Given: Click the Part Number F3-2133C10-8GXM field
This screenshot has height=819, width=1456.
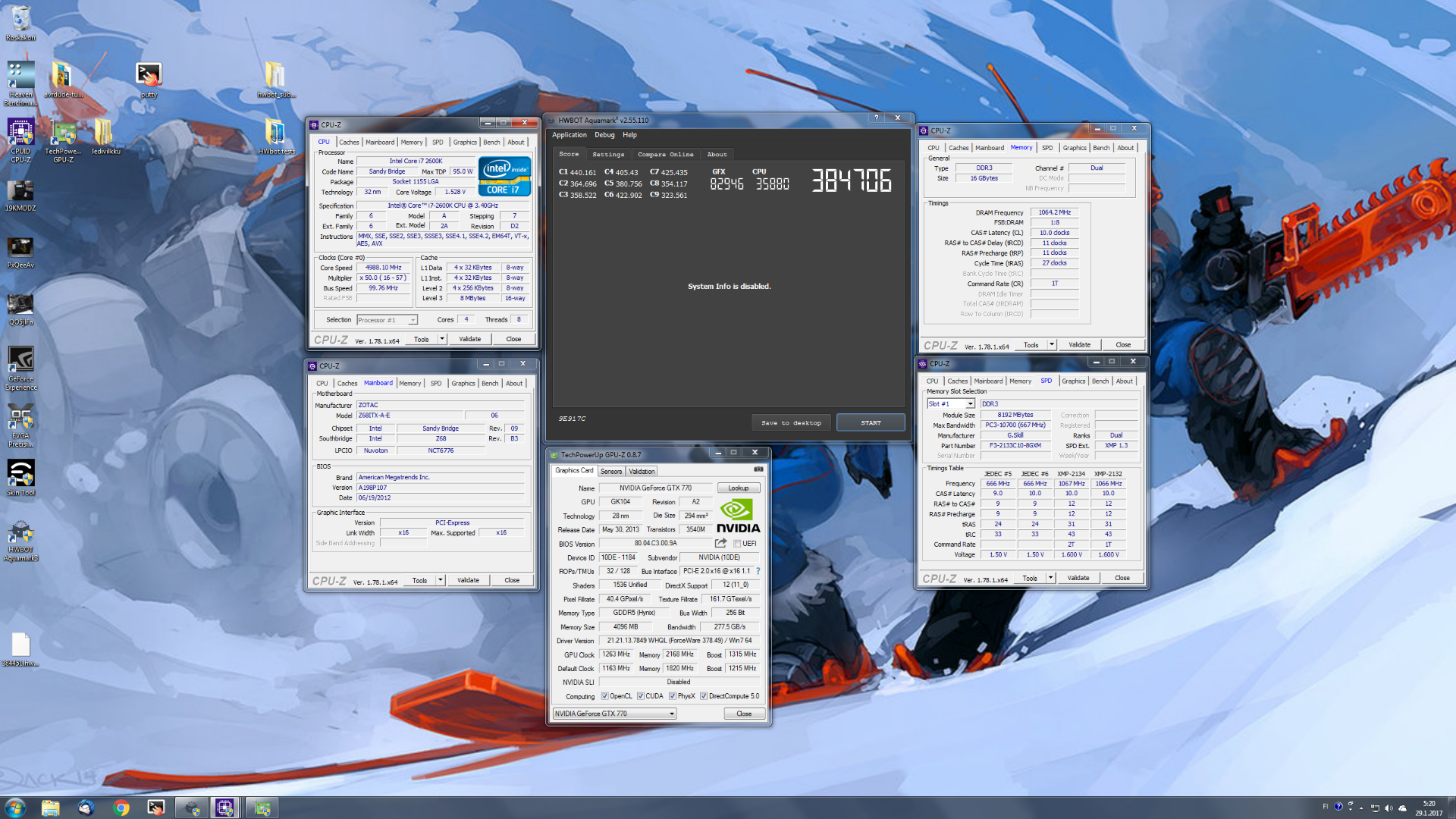Looking at the screenshot, I should coord(1015,445).
